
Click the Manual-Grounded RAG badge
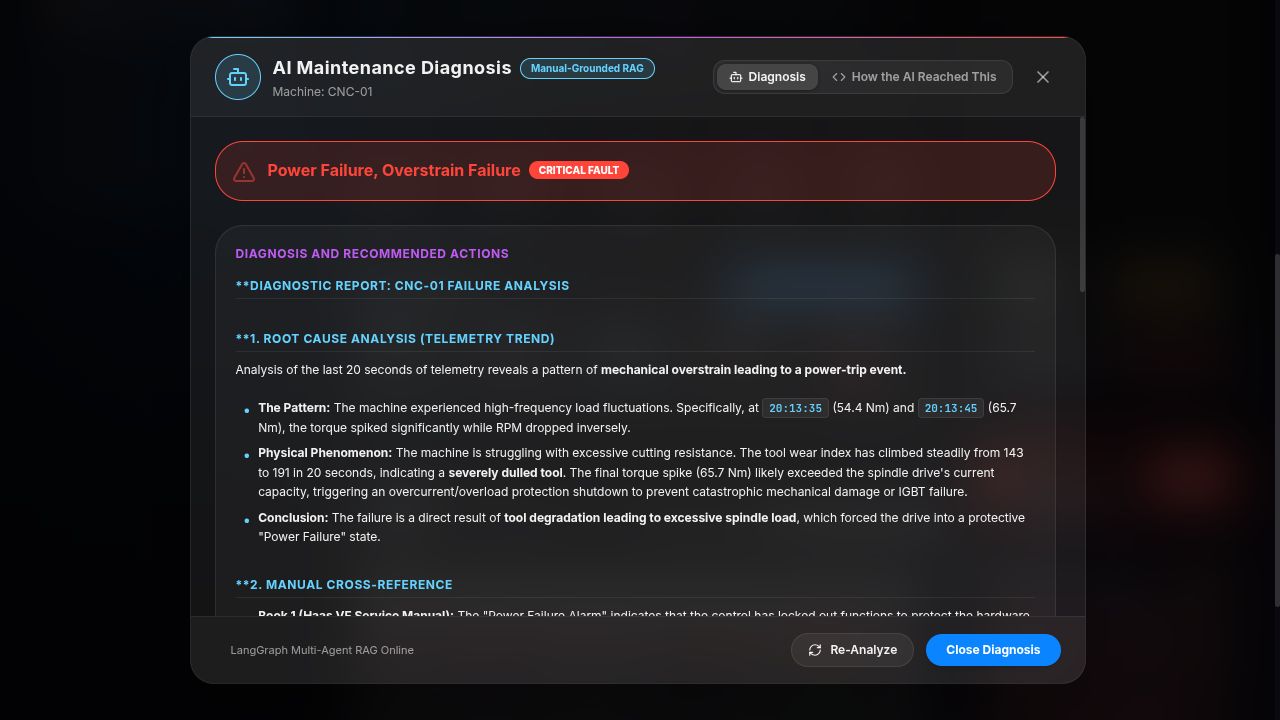(x=587, y=68)
